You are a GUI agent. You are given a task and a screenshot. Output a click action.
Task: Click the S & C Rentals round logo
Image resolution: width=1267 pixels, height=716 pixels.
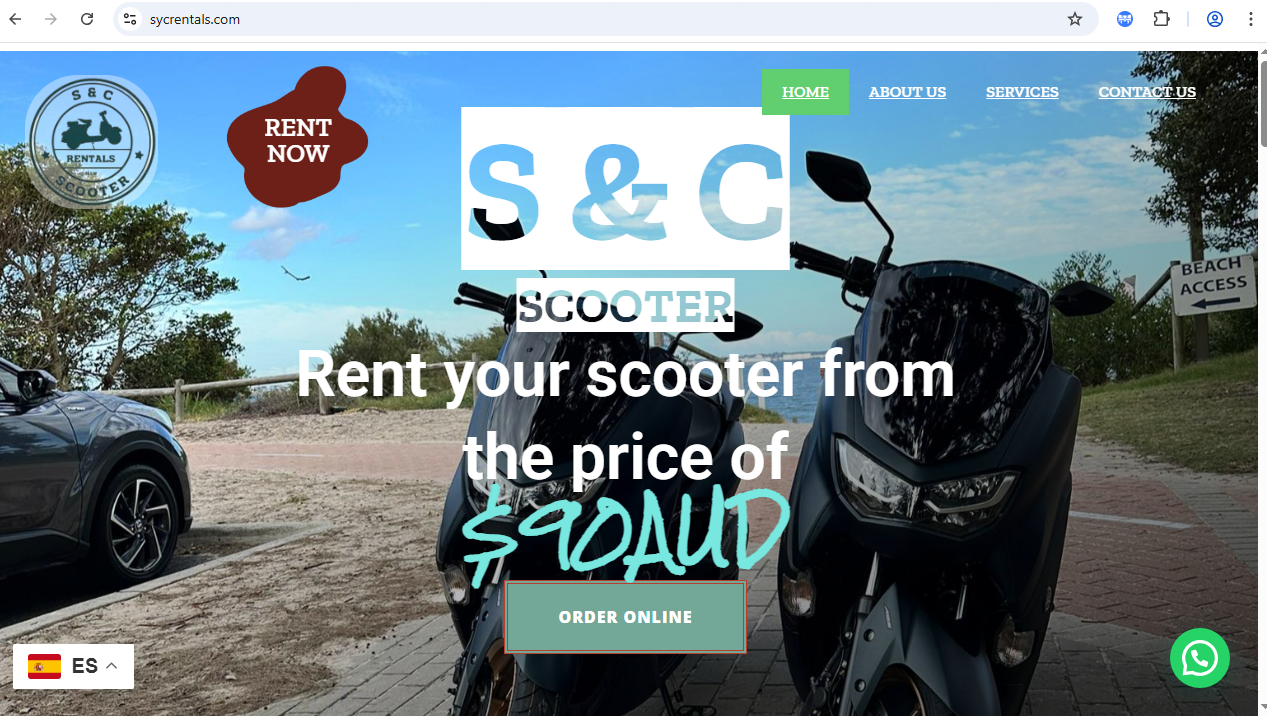[92, 142]
